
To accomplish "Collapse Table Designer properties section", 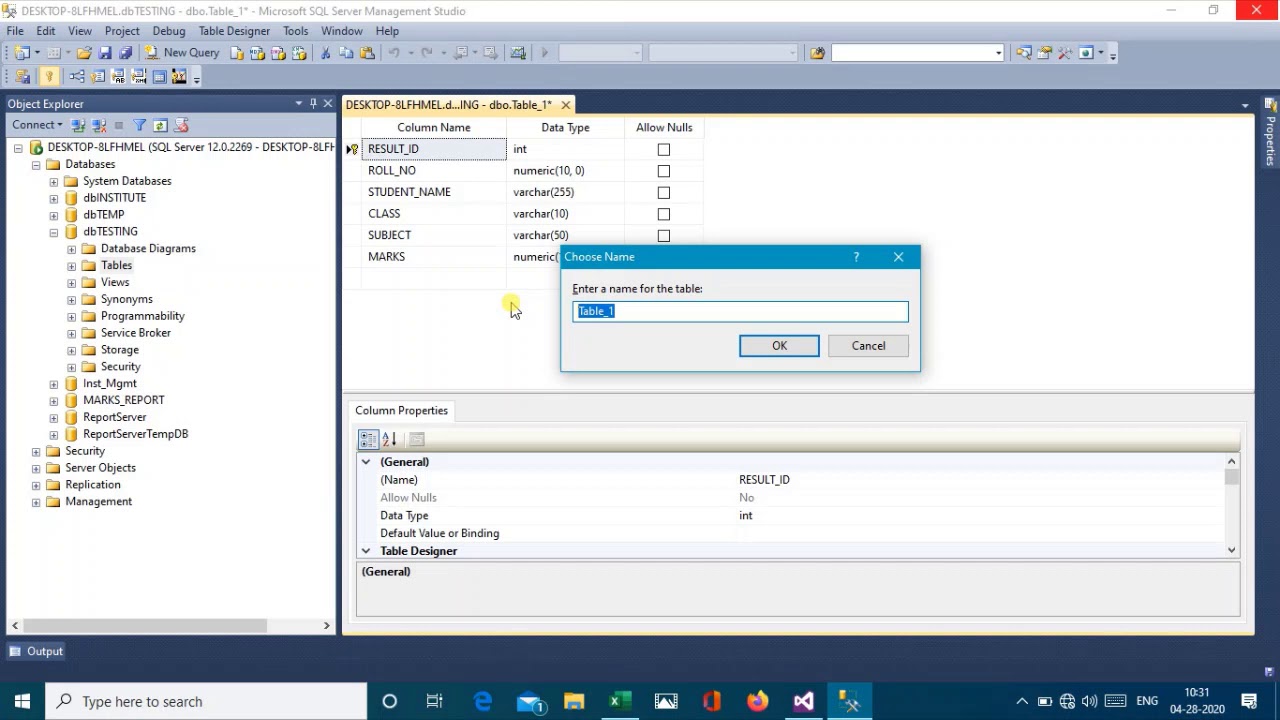I will point(366,551).
